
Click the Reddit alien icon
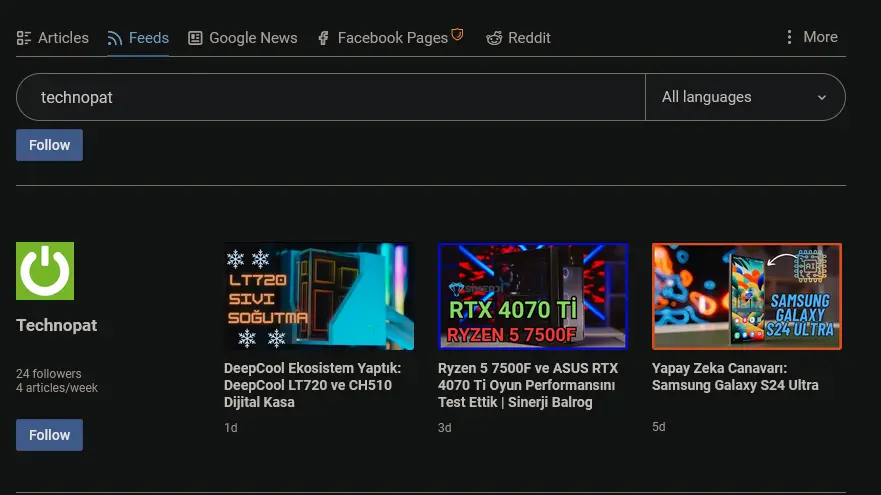494,38
